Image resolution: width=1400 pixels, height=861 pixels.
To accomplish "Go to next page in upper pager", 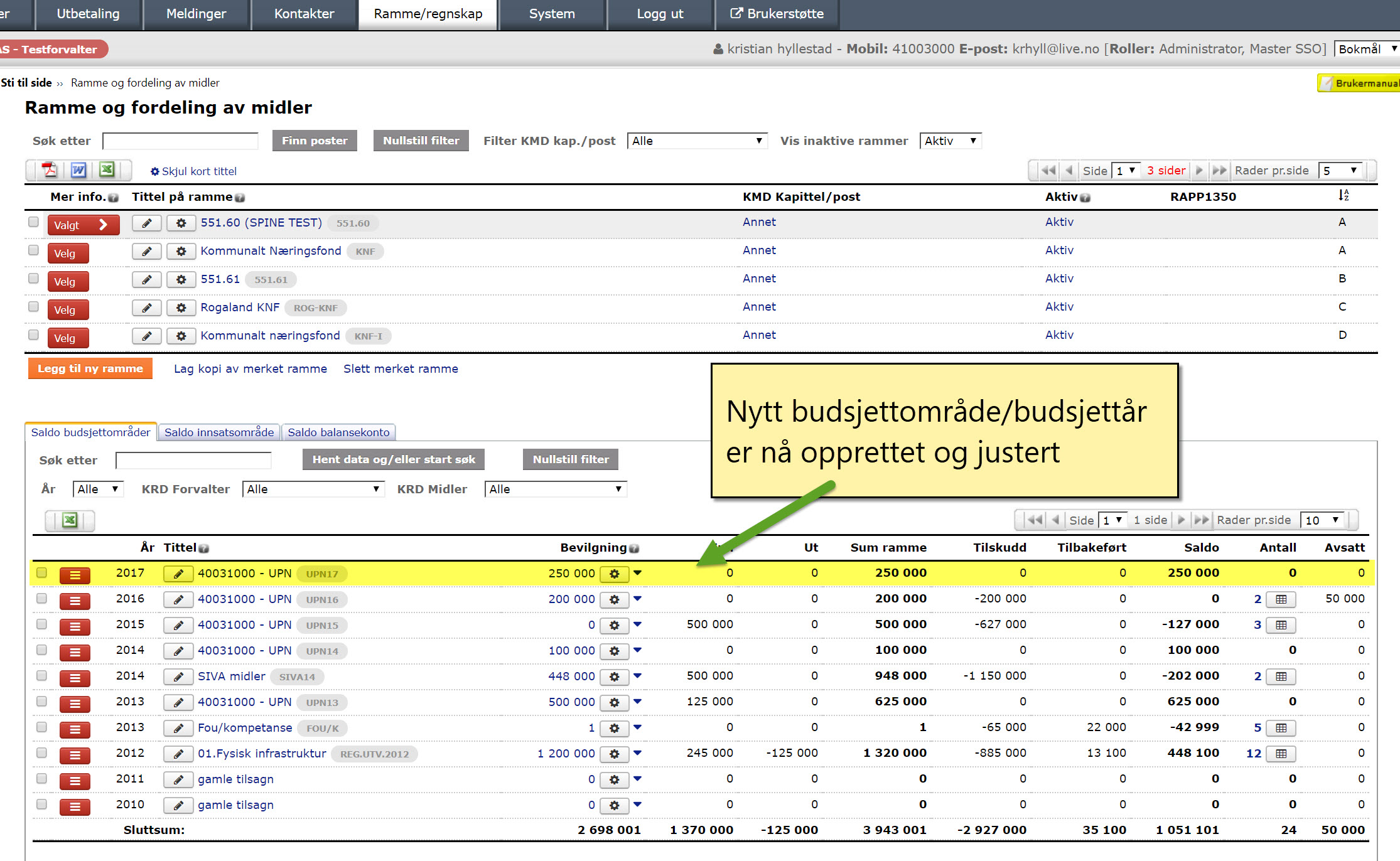I will click(x=1199, y=171).
